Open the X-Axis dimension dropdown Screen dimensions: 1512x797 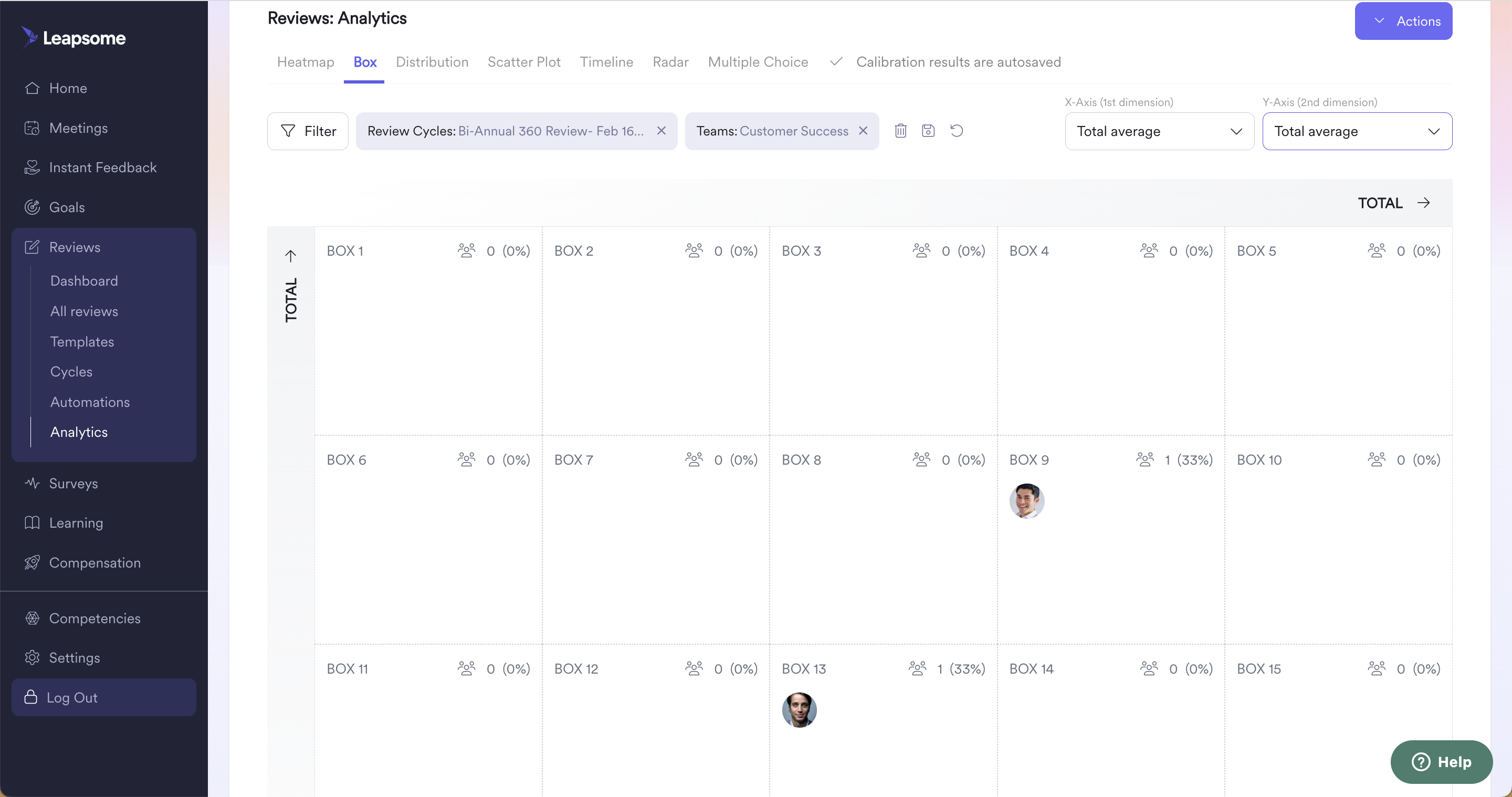(x=1159, y=131)
